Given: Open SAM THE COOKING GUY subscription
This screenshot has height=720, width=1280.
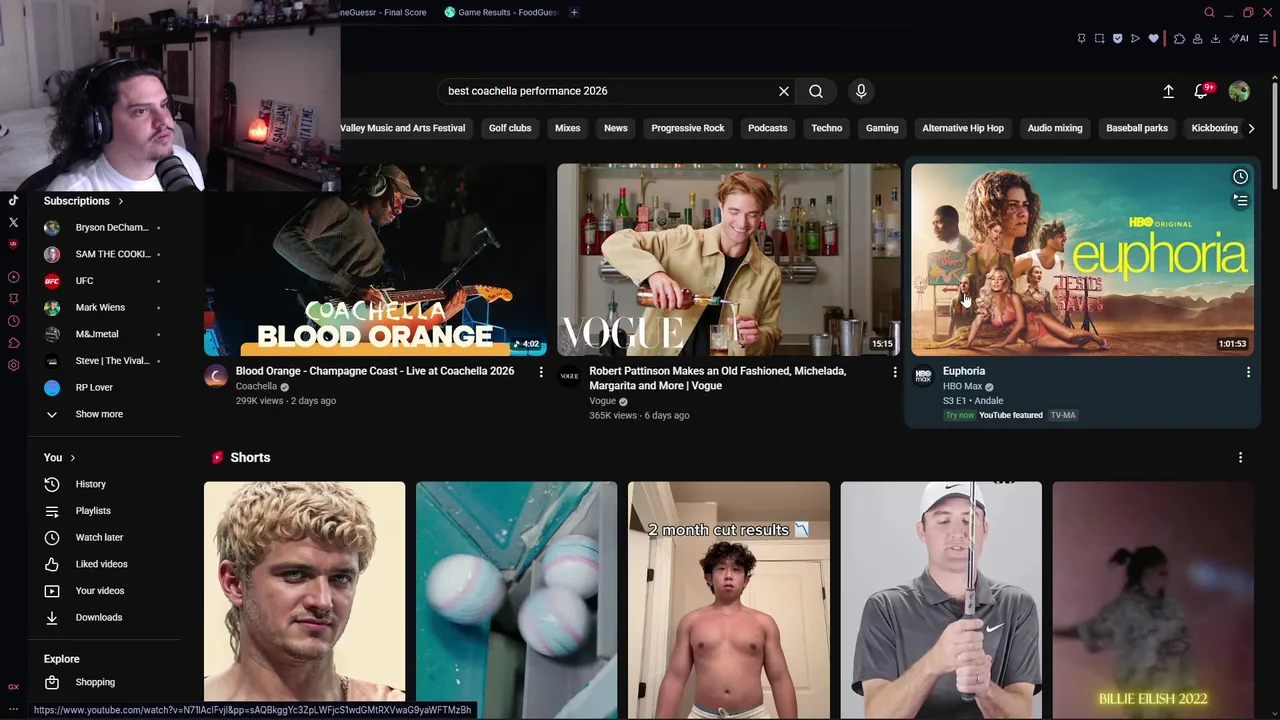Looking at the screenshot, I should (104, 254).
